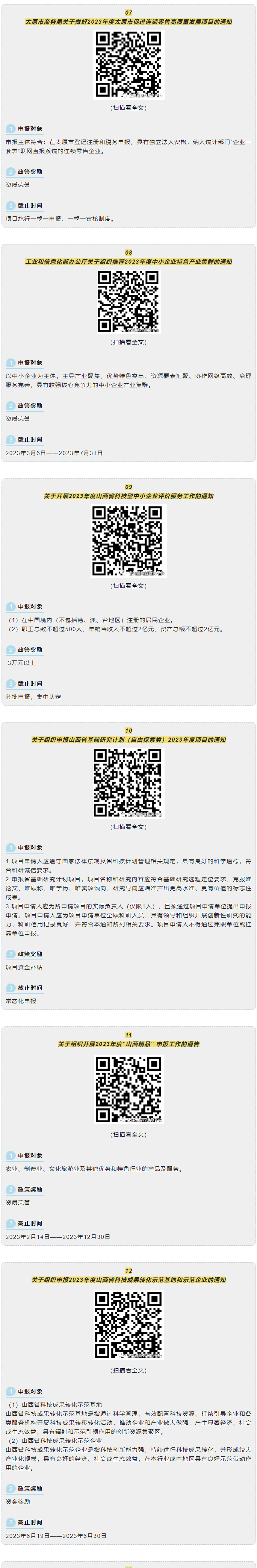Viewport: 257px width, 1568px height.
Task: Open the 太原市商务局 连锁零售 notice title
Action: tap(129, 22)
